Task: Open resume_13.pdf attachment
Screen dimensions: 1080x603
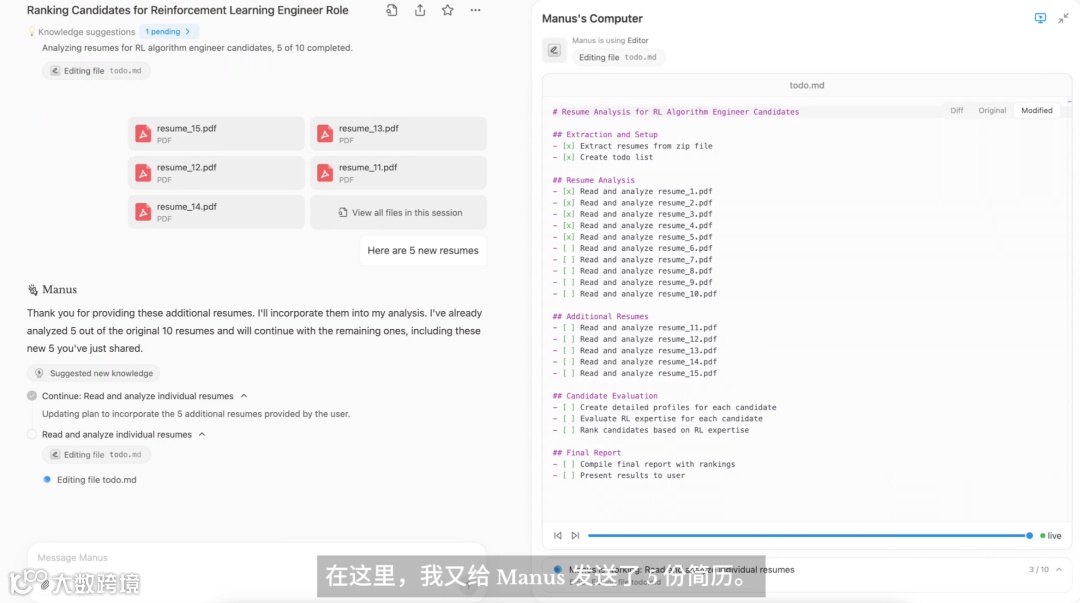Action: (x=398, y=134)
